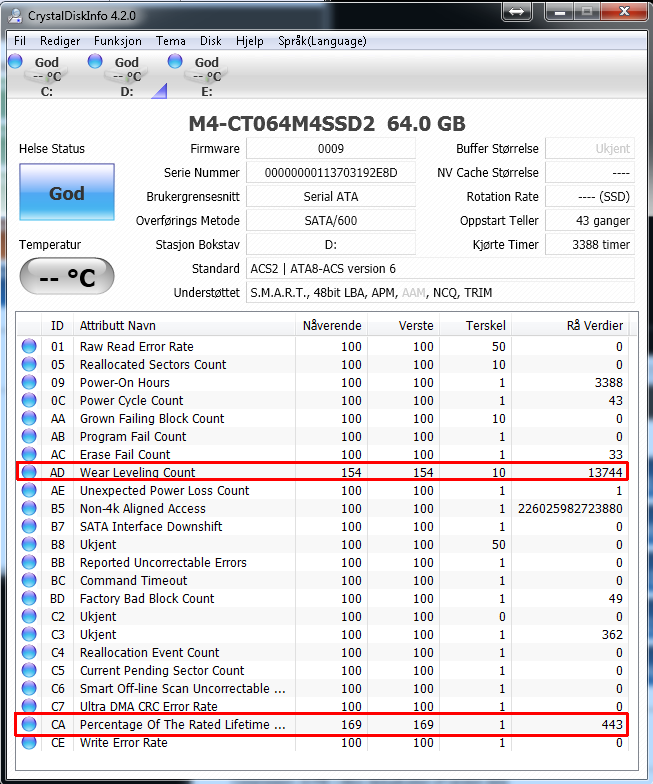Image resolution: width=653 pixels, height=784 pixels.
Task: Click the SATA/600 transfer mode field
Action: 331,220
